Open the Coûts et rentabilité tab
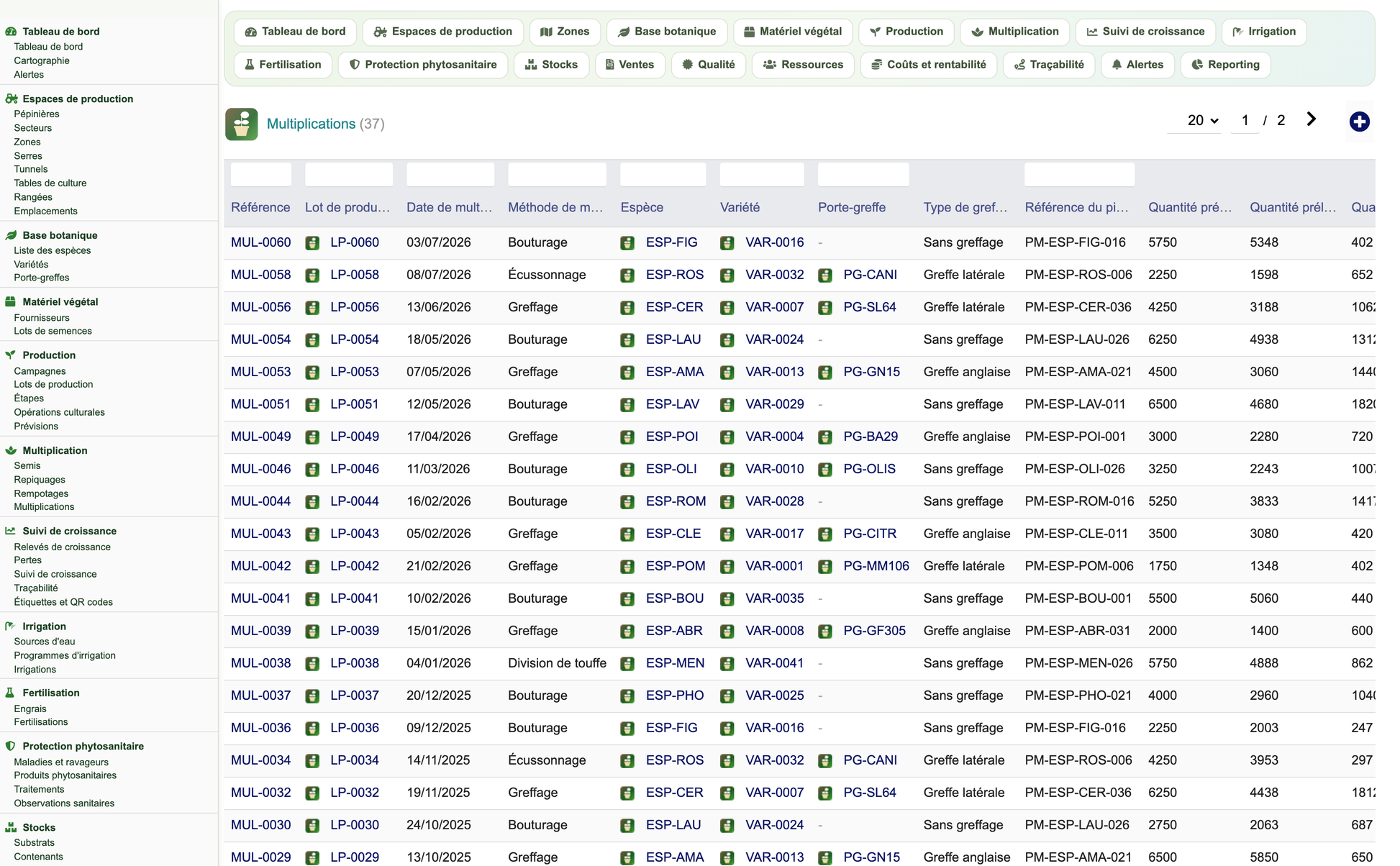 [x=928, y=65]
